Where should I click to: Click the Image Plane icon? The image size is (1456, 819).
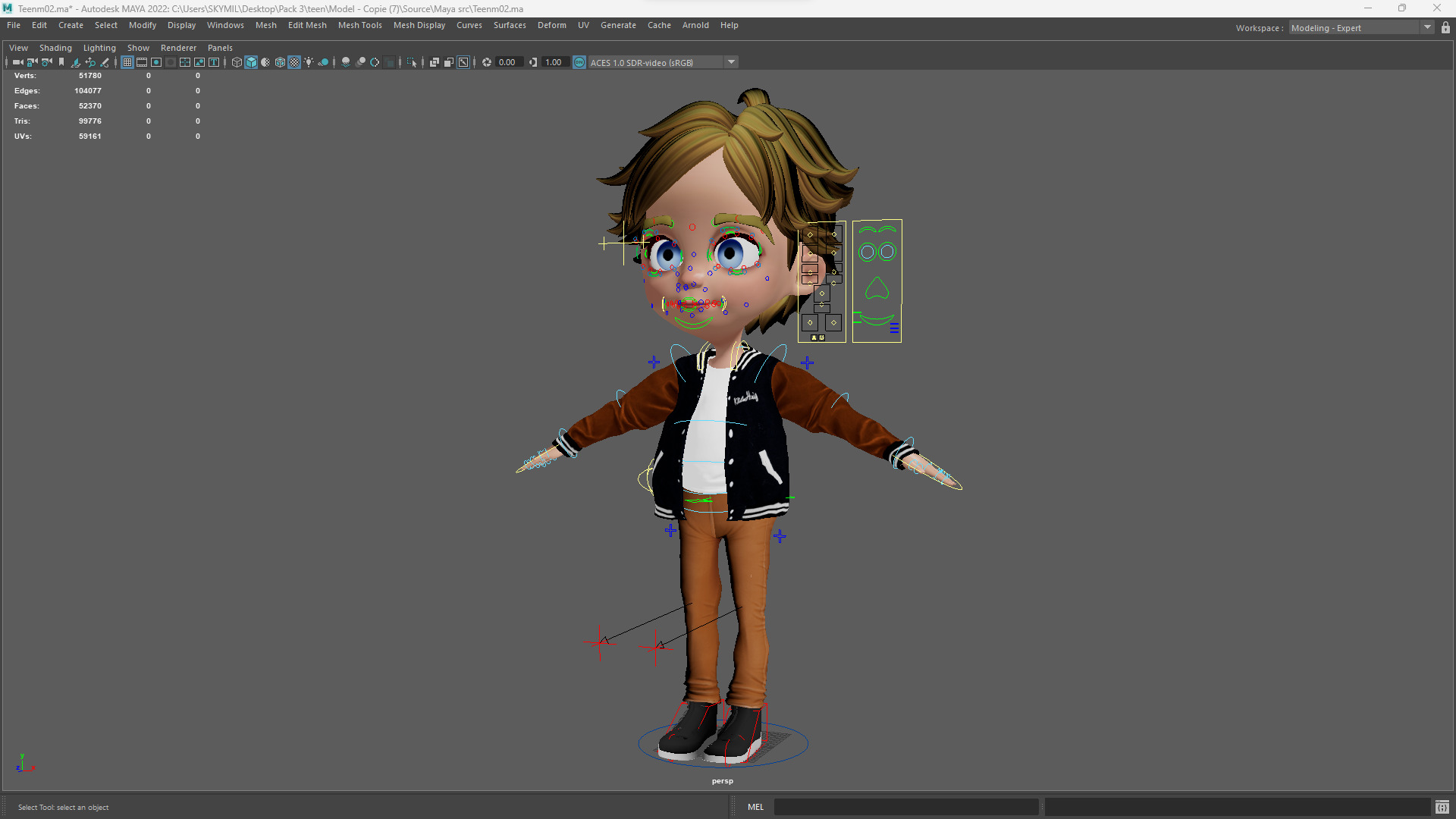coord(75,62)
